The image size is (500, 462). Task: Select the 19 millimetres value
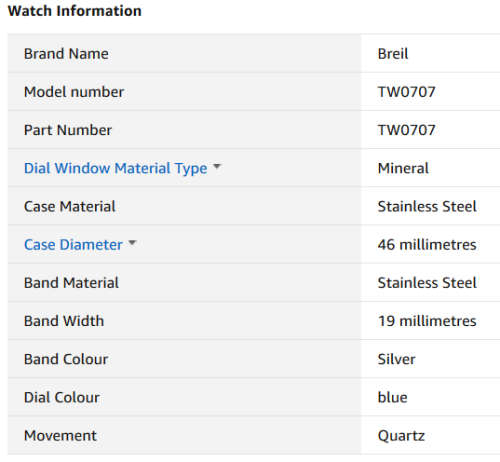pyautogui.click(x=427, y=321)
